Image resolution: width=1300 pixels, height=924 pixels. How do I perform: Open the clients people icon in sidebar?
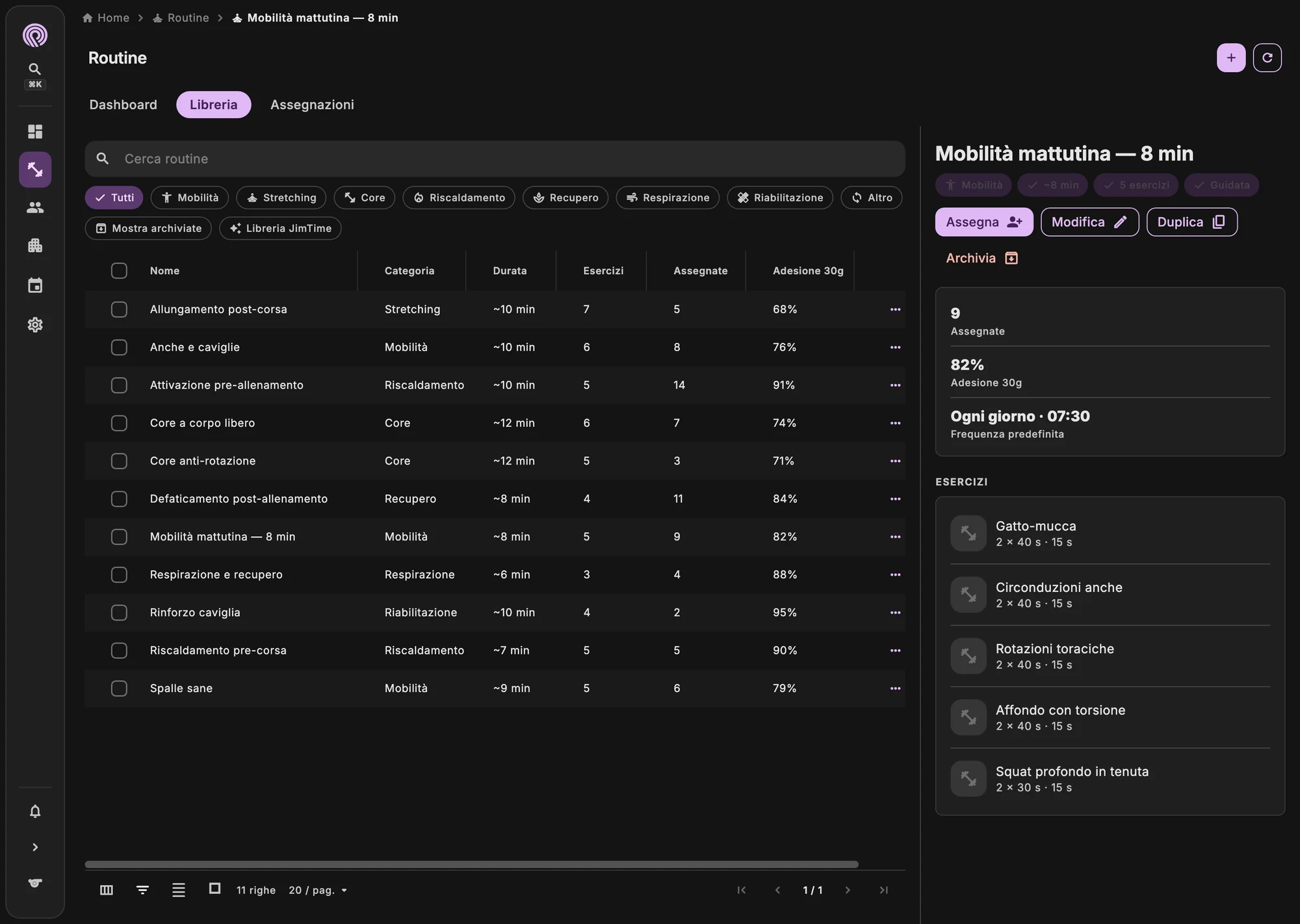click(35, 207)
